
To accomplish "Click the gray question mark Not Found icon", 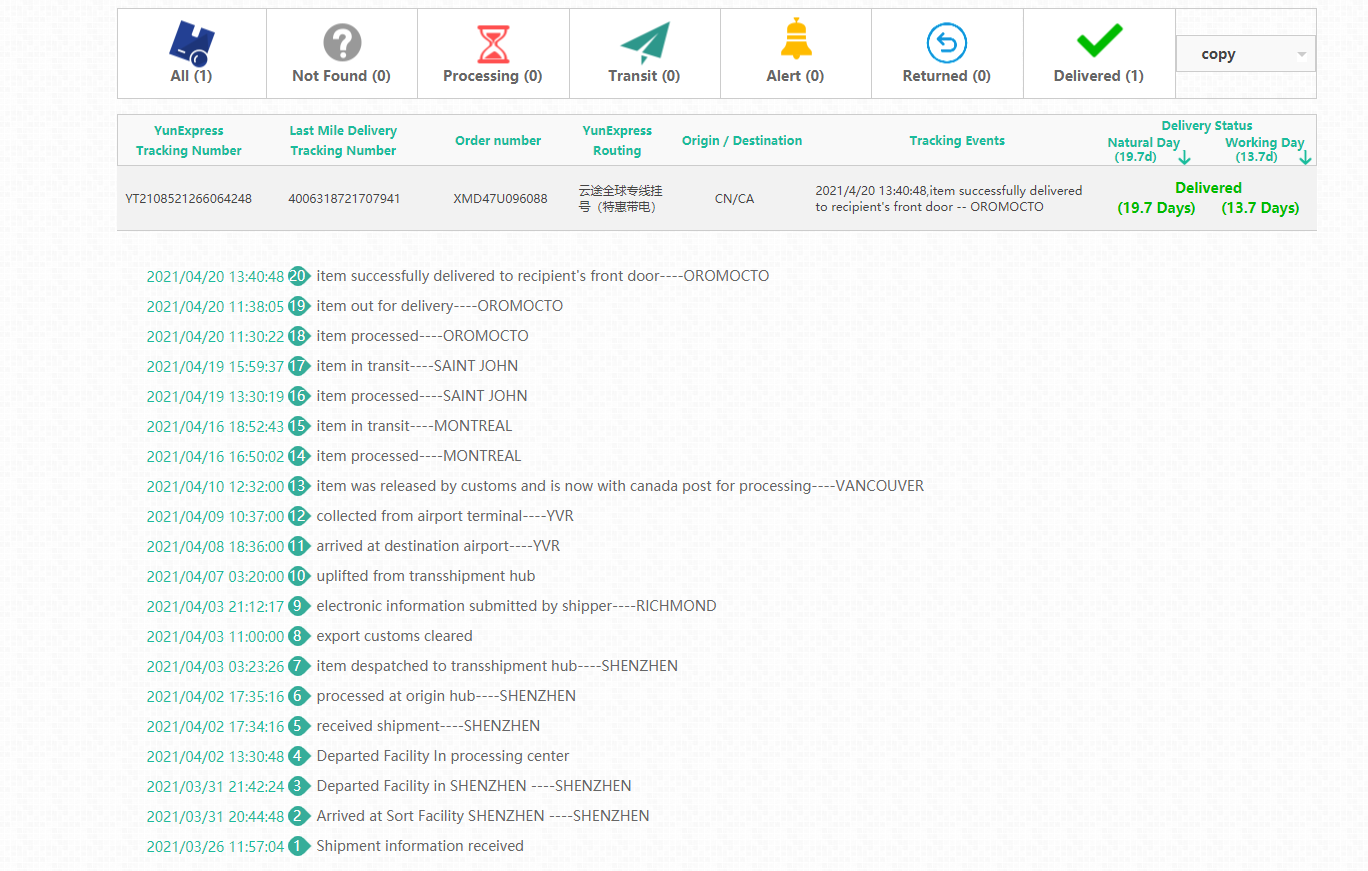I will click(x=342, y=43).
